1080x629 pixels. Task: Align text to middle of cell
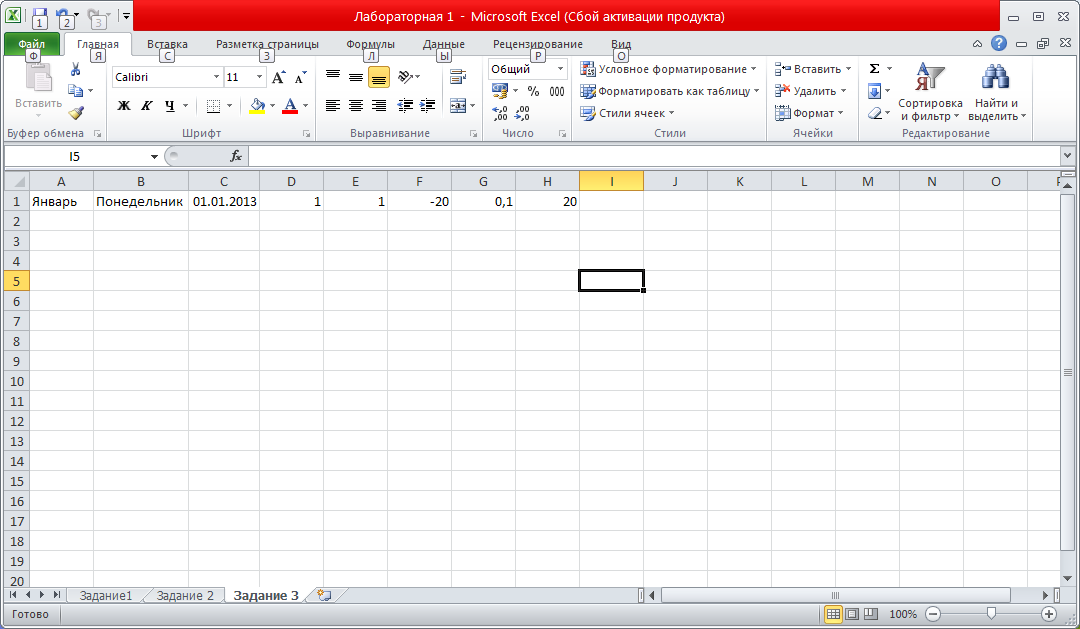click(355, 76)
